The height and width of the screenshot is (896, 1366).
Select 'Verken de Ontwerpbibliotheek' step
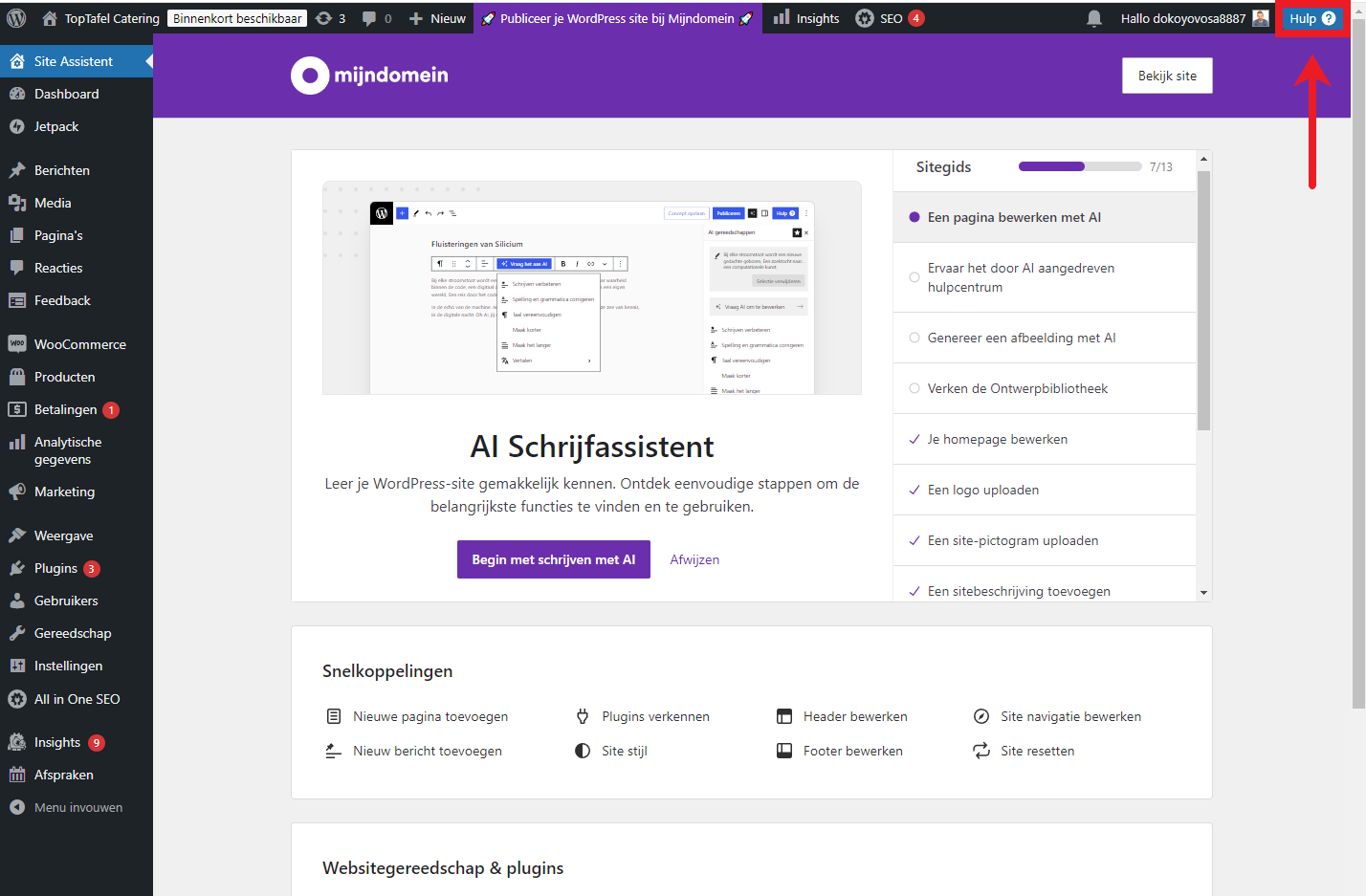coord(1017,388)
